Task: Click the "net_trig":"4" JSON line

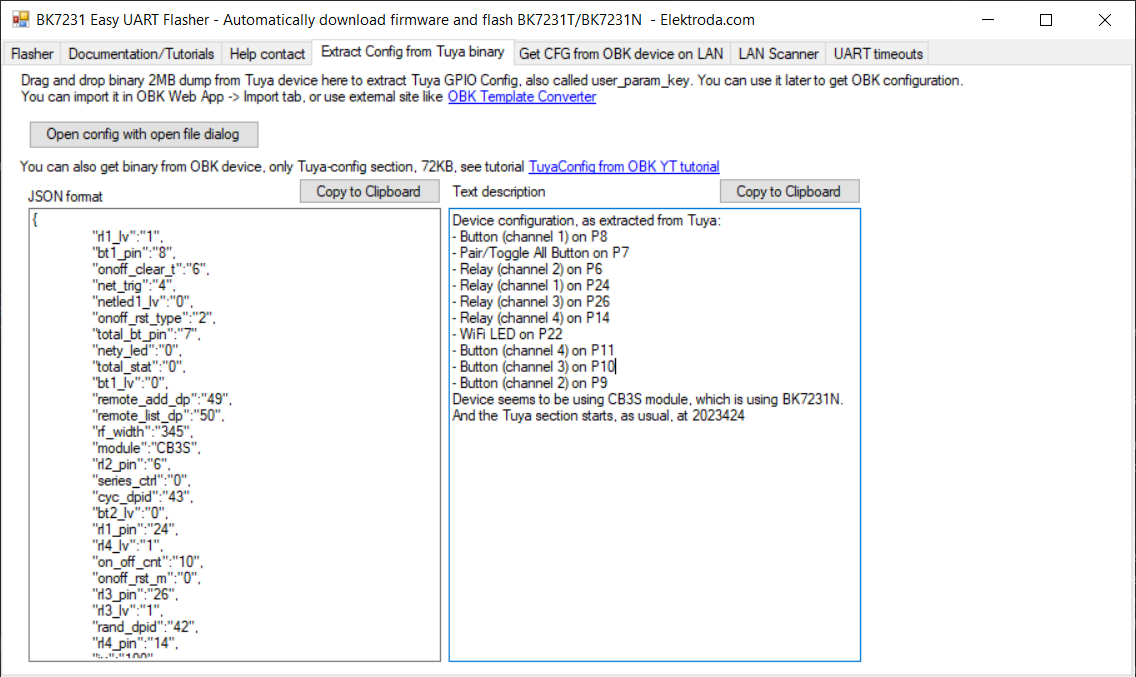Action: pos(134,286)
